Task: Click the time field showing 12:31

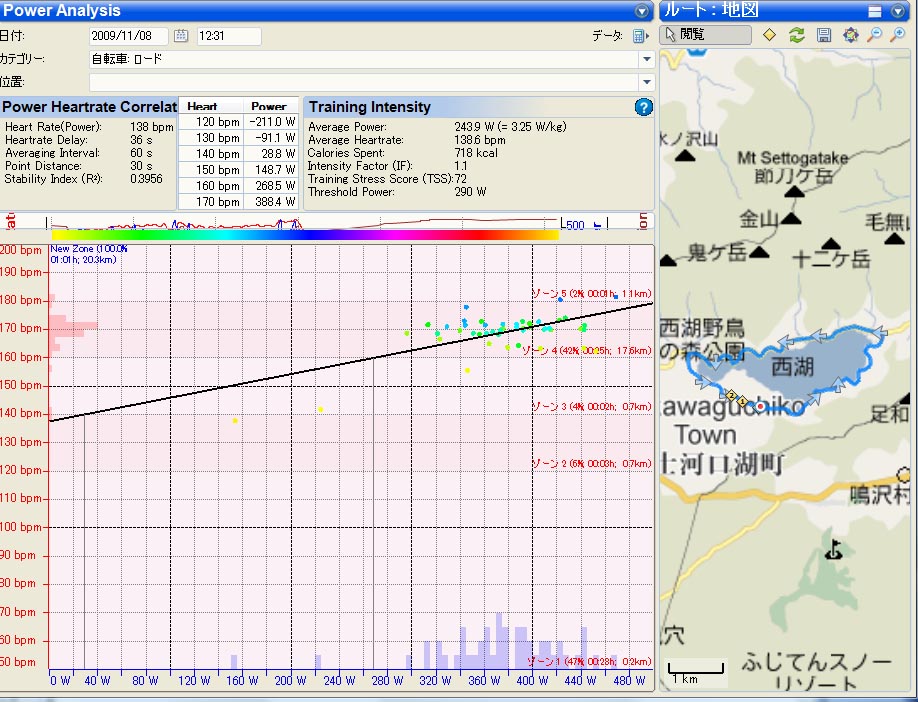Action: [x=228, y=36]
